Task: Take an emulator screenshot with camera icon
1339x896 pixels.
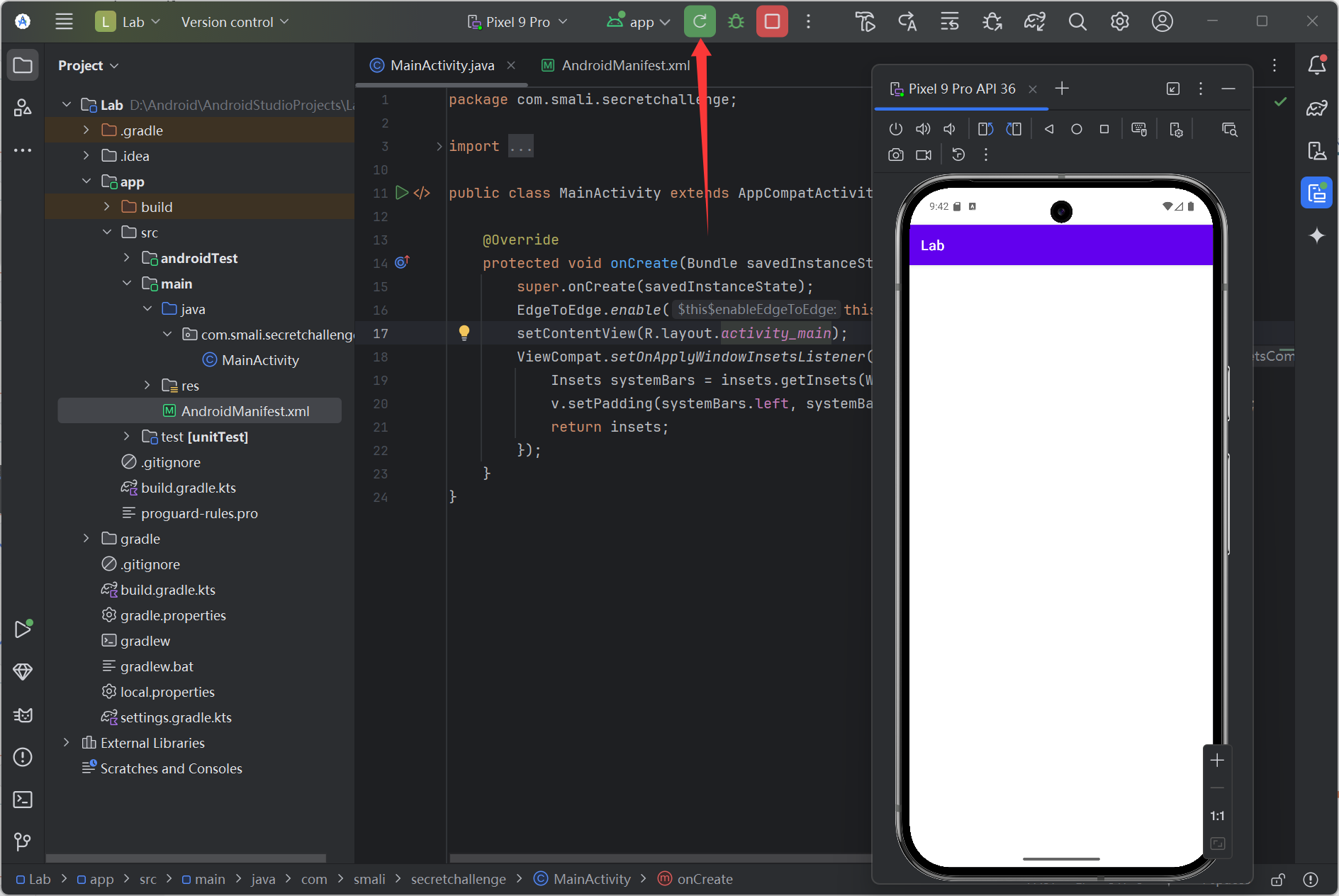Action: 896,155
